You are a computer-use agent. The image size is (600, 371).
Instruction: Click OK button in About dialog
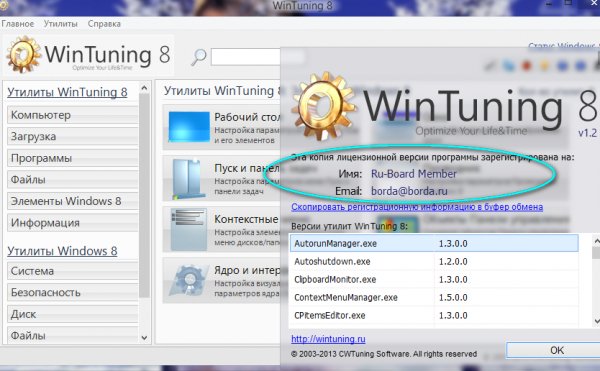[554, 350]
